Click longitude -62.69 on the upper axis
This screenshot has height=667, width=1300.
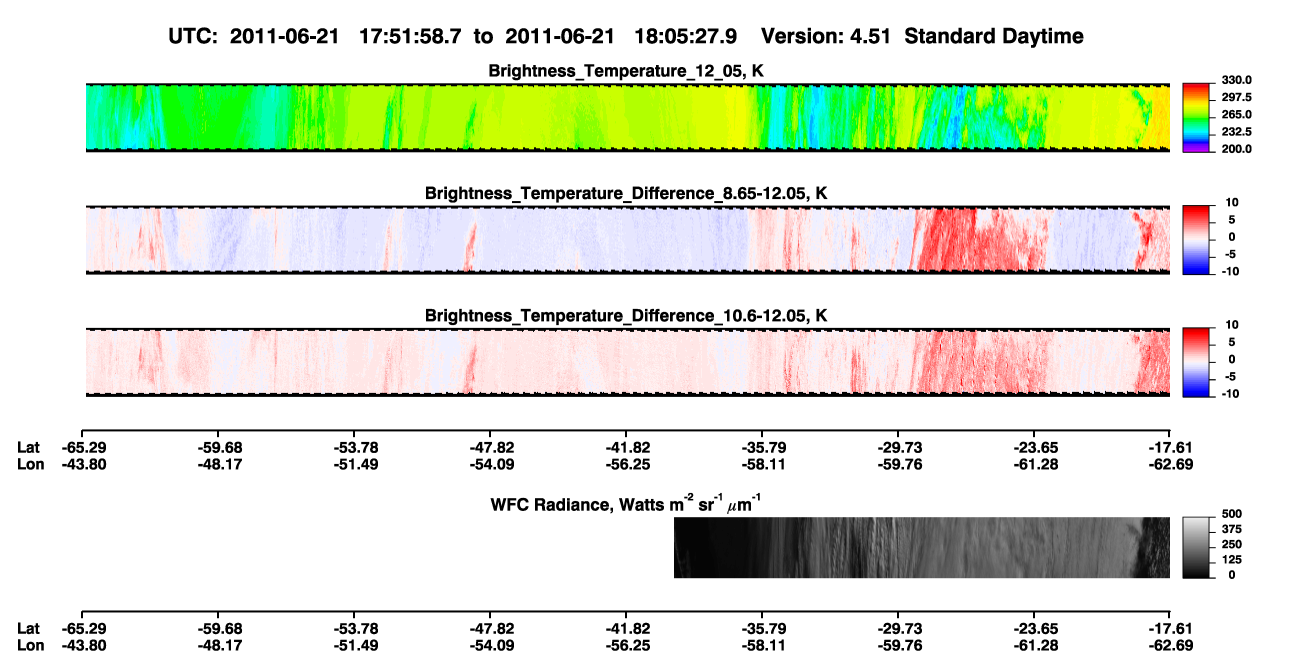tap(1170, 464)
